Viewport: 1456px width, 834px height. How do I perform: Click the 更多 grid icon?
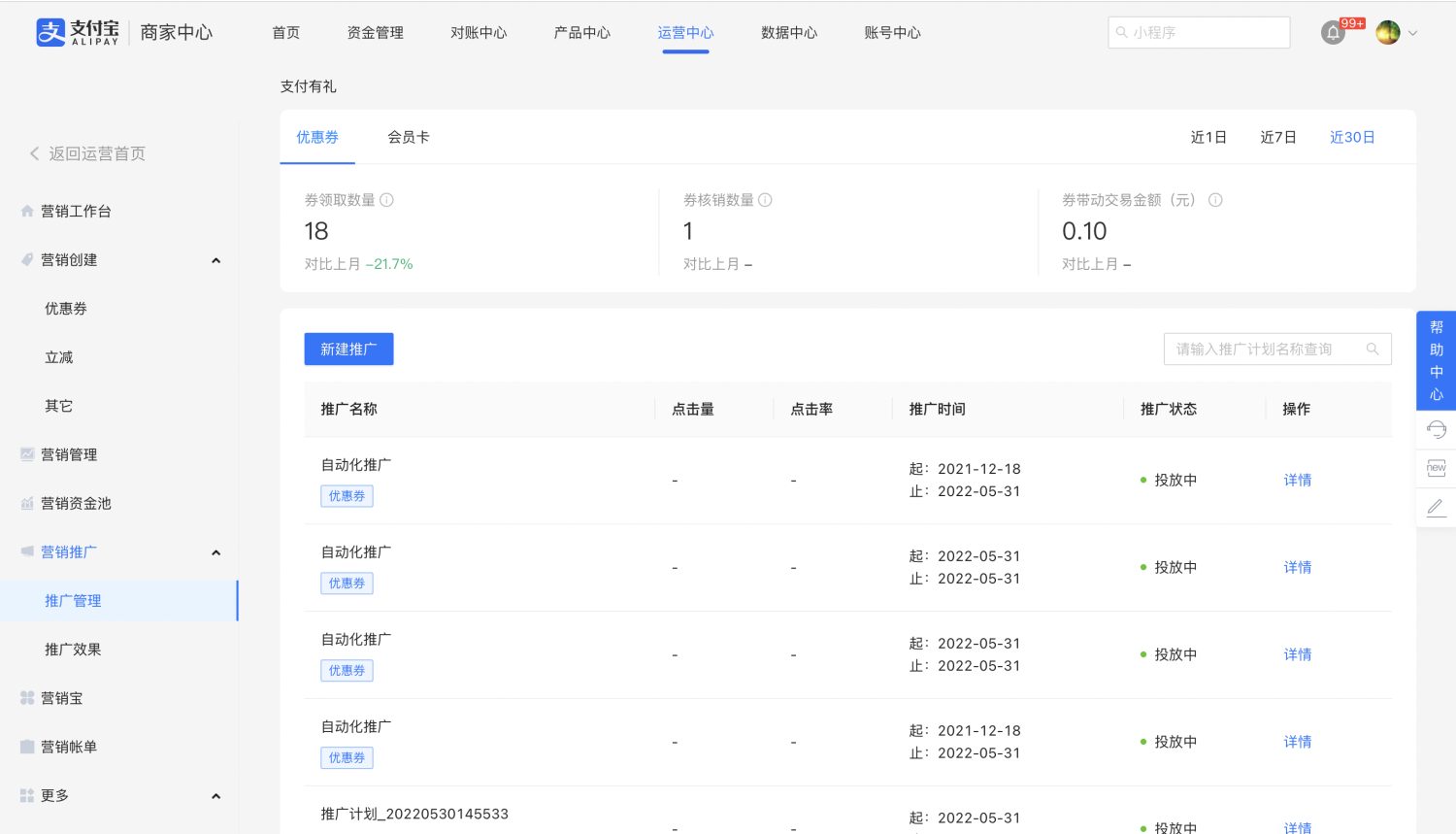click(x=27, y=795)
